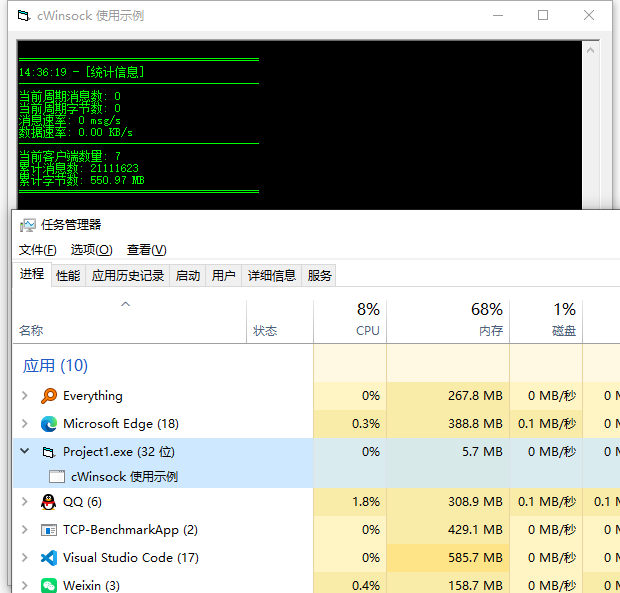Select the Weixin icon

click(49, 585)
